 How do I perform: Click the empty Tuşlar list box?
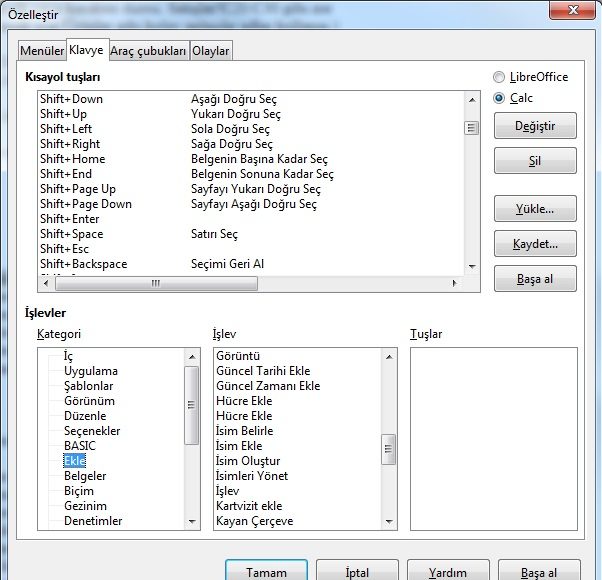[493, 438]
